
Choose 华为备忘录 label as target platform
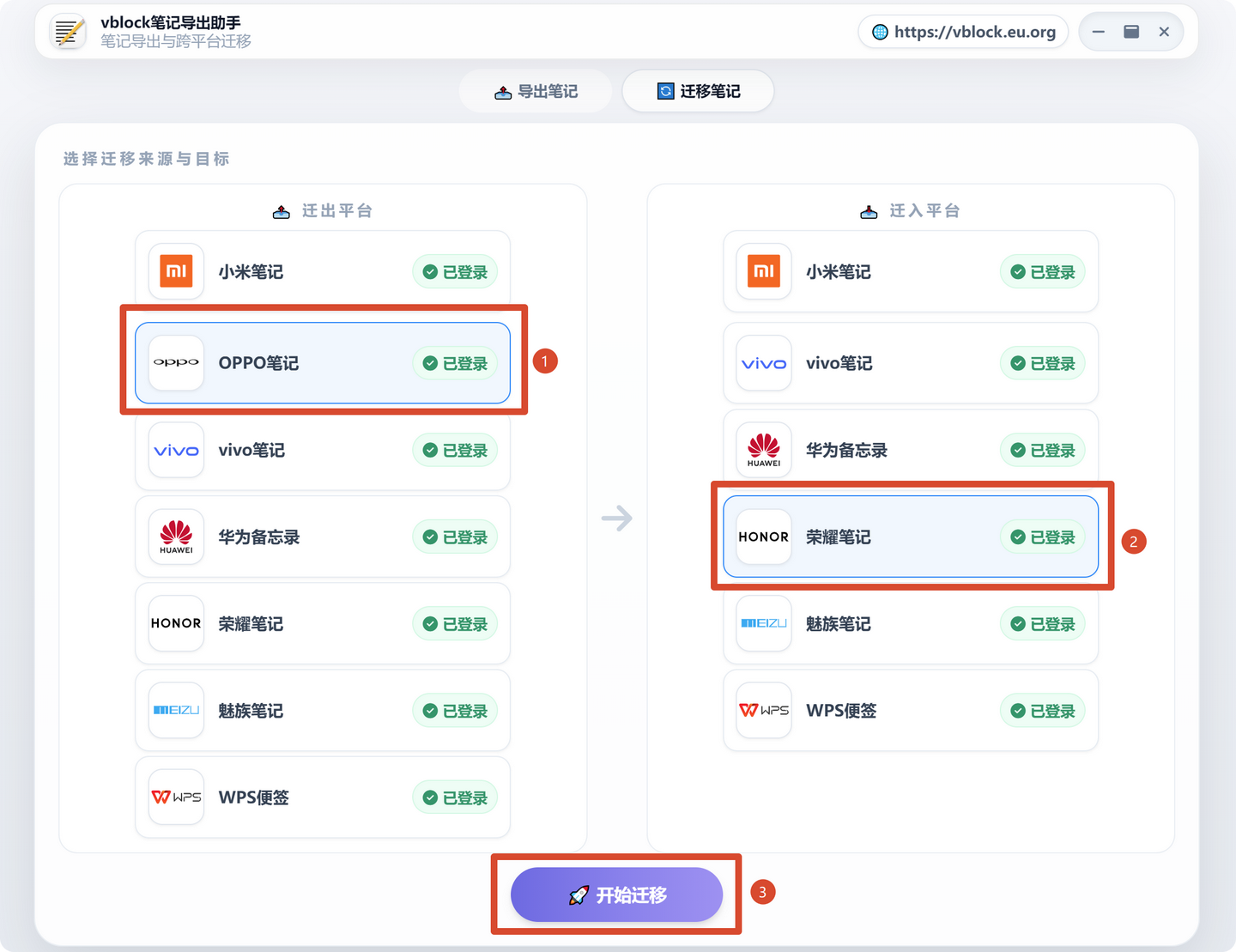847,451
